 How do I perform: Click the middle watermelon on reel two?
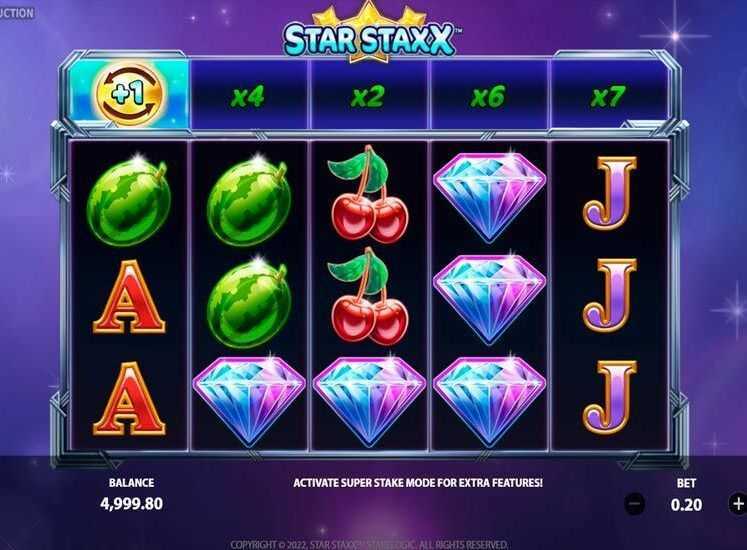[x=249, y=303]
